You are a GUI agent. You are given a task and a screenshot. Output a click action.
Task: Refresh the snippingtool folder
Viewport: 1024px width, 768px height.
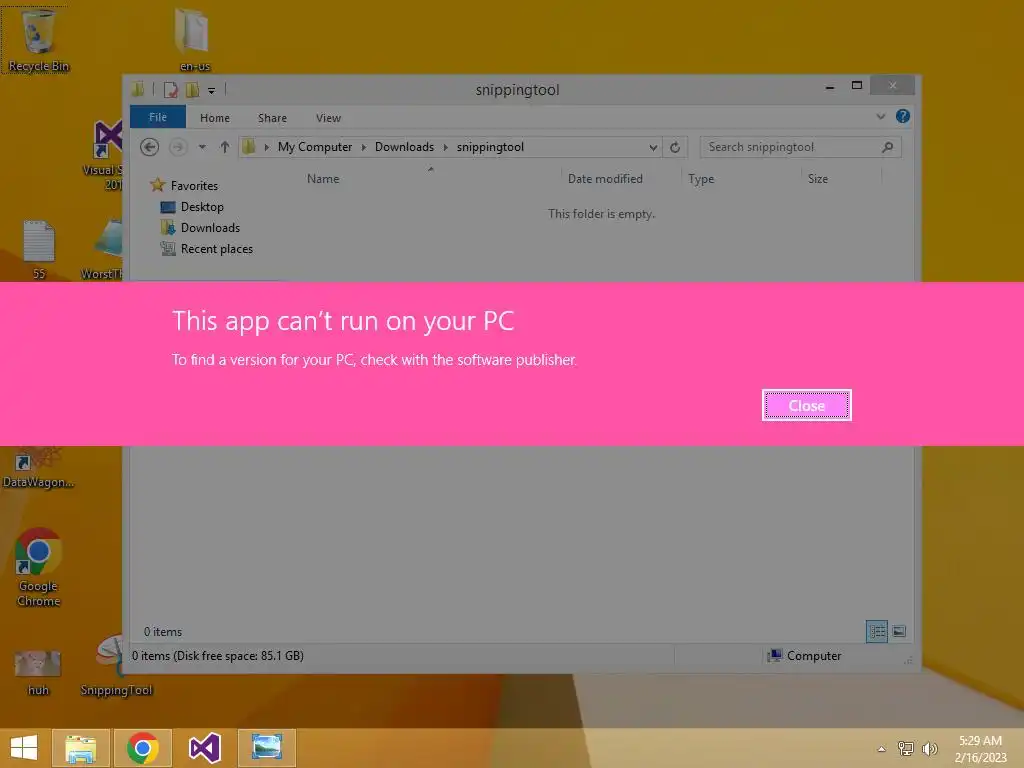[x=675, y=148]
